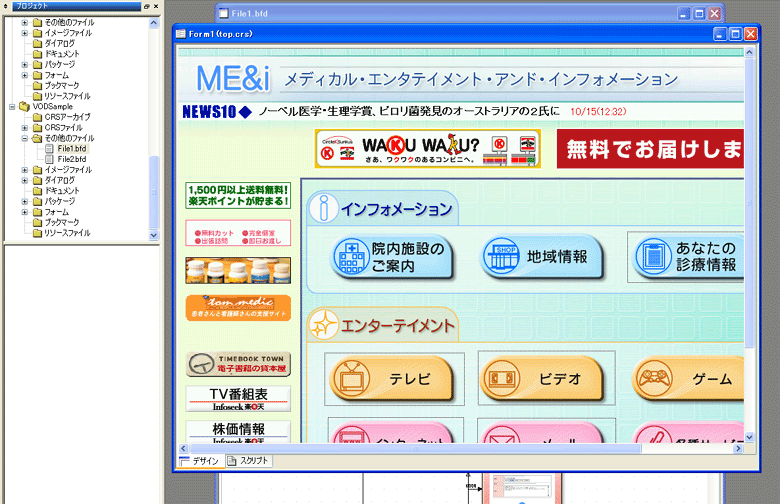This screenshot has width=780, height=504.
Task: Click the ゲーム button
Action: pos(688,379)
